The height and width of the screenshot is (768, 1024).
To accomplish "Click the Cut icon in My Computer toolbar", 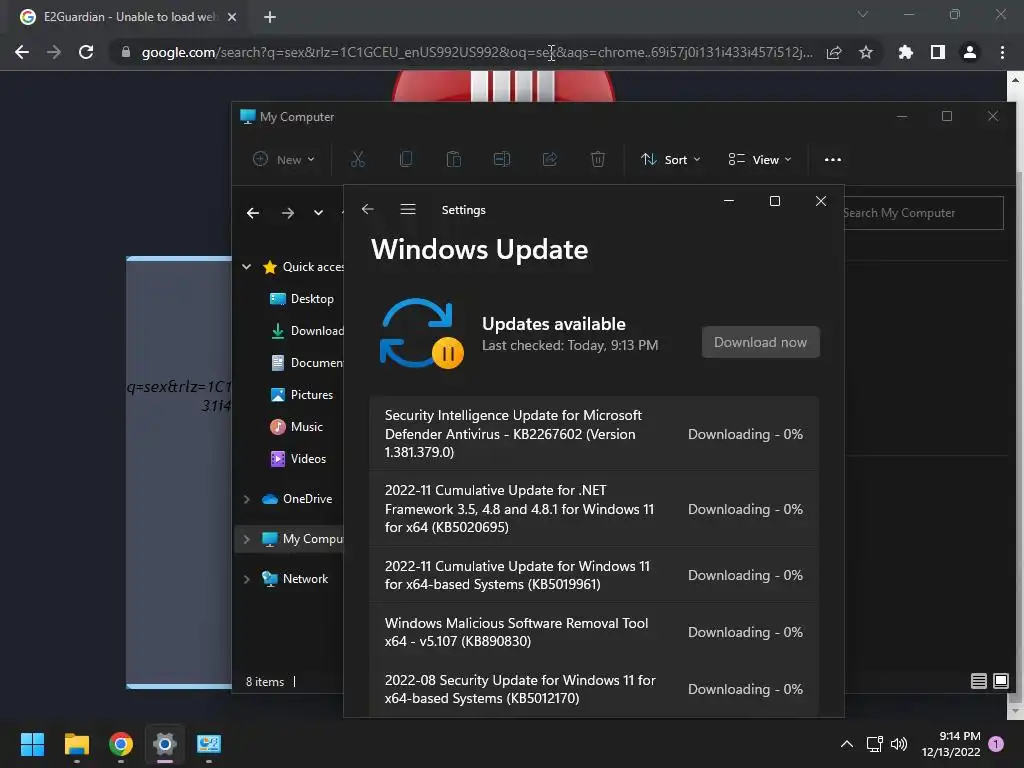I will point(358,159).
